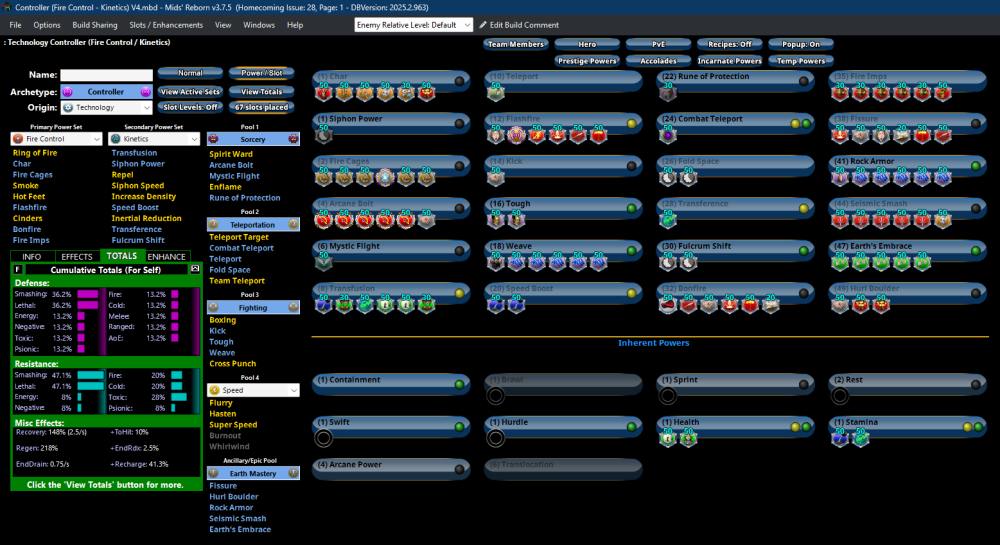This screenshot has width=1000, height=545.
Task: Click the empty slot under Sprint
Action: click(668, 395)
